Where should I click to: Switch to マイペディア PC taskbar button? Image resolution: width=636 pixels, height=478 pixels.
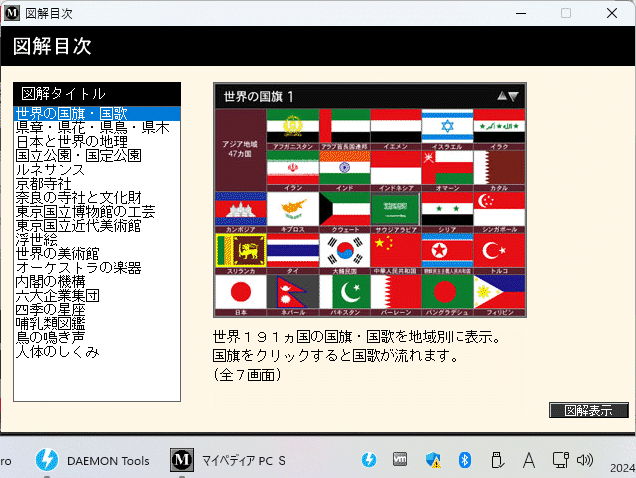229,460
